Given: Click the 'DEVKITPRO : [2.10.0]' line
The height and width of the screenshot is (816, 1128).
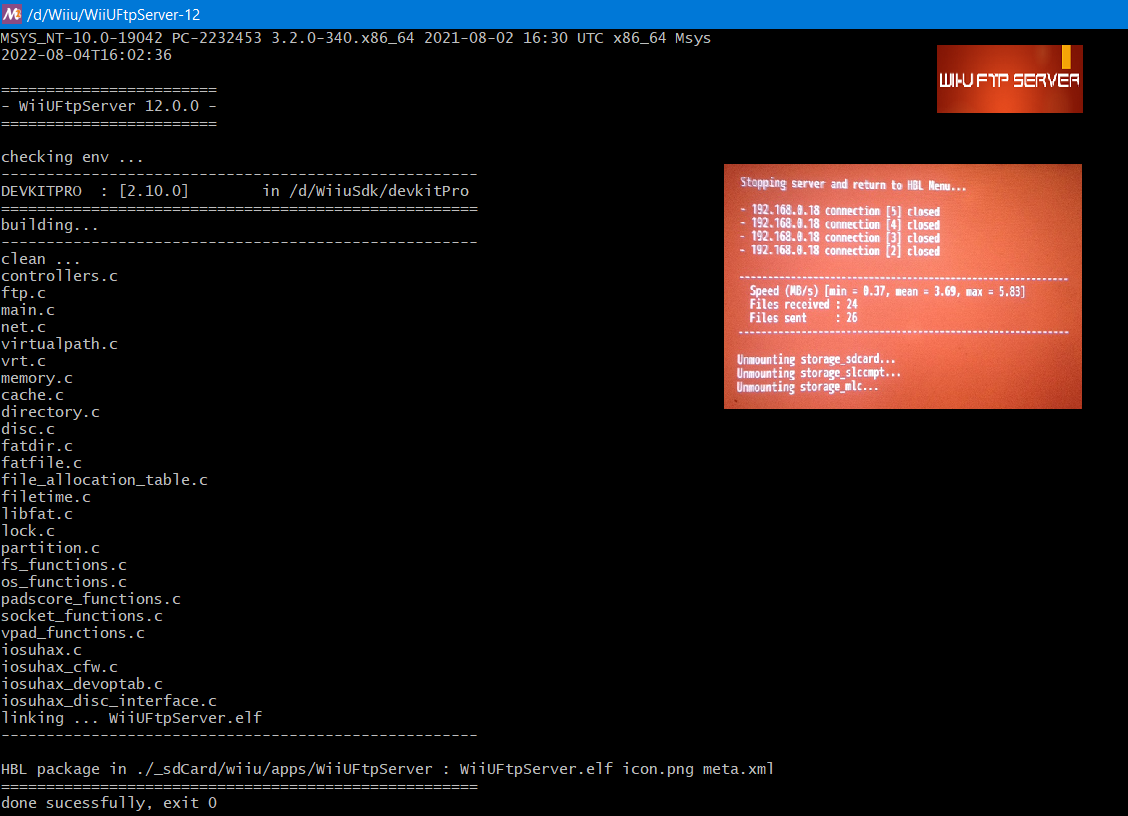Looking at the screenshot, I should [235, 191].
